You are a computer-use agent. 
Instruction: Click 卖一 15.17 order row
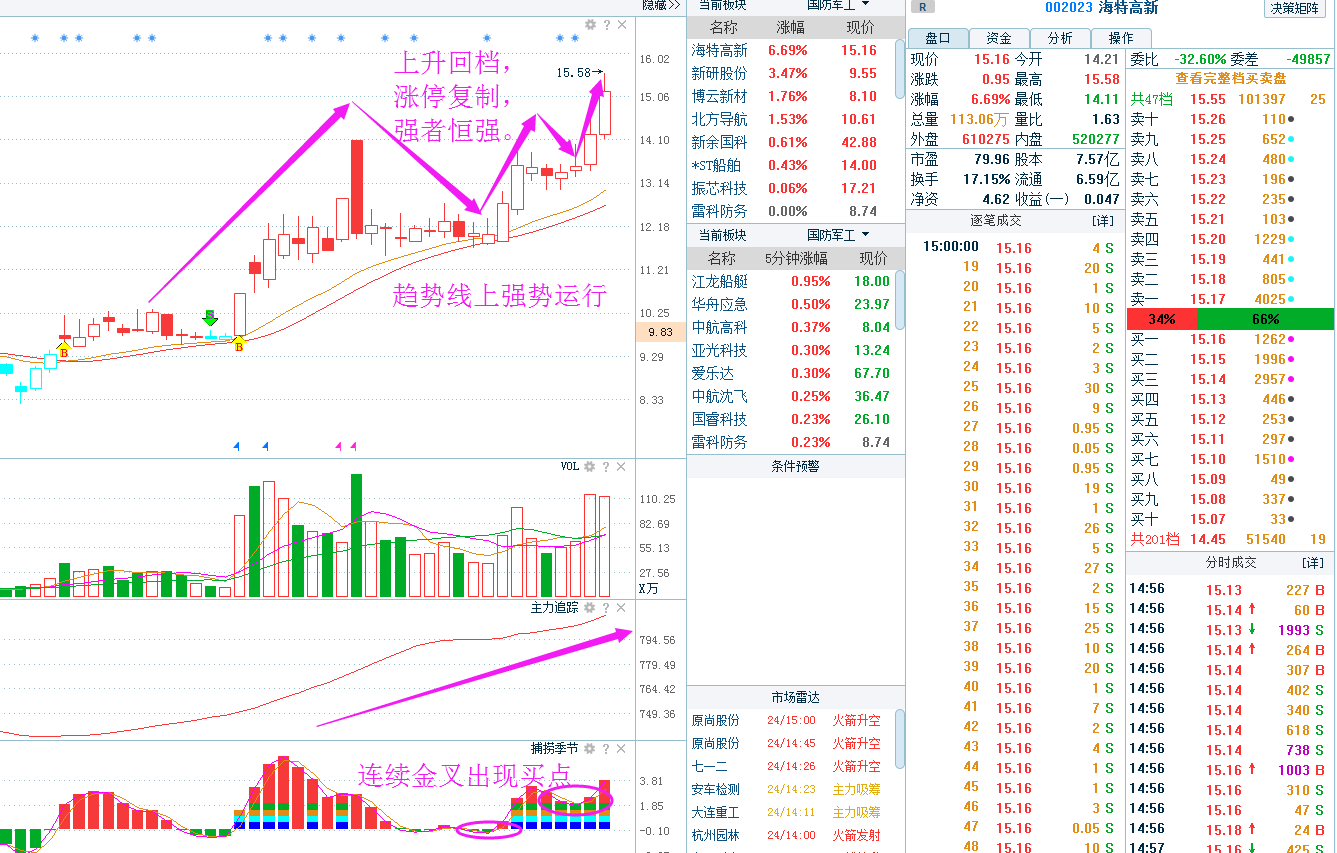pos(1230,299)
